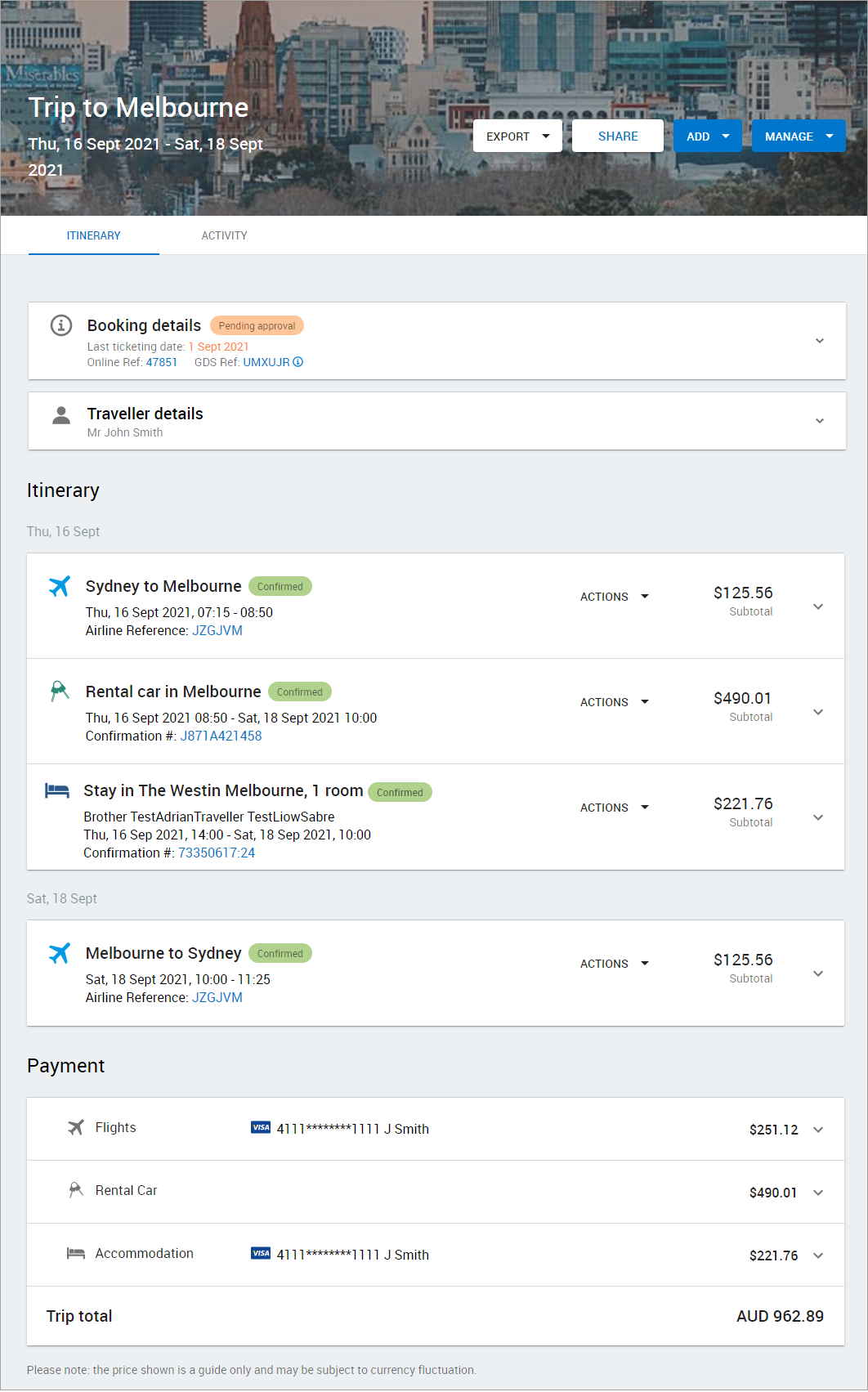Expand Melbourne to Sydney flight details chevron
The width and height of the screenshot is (868, 1392).
coord(818,974)
